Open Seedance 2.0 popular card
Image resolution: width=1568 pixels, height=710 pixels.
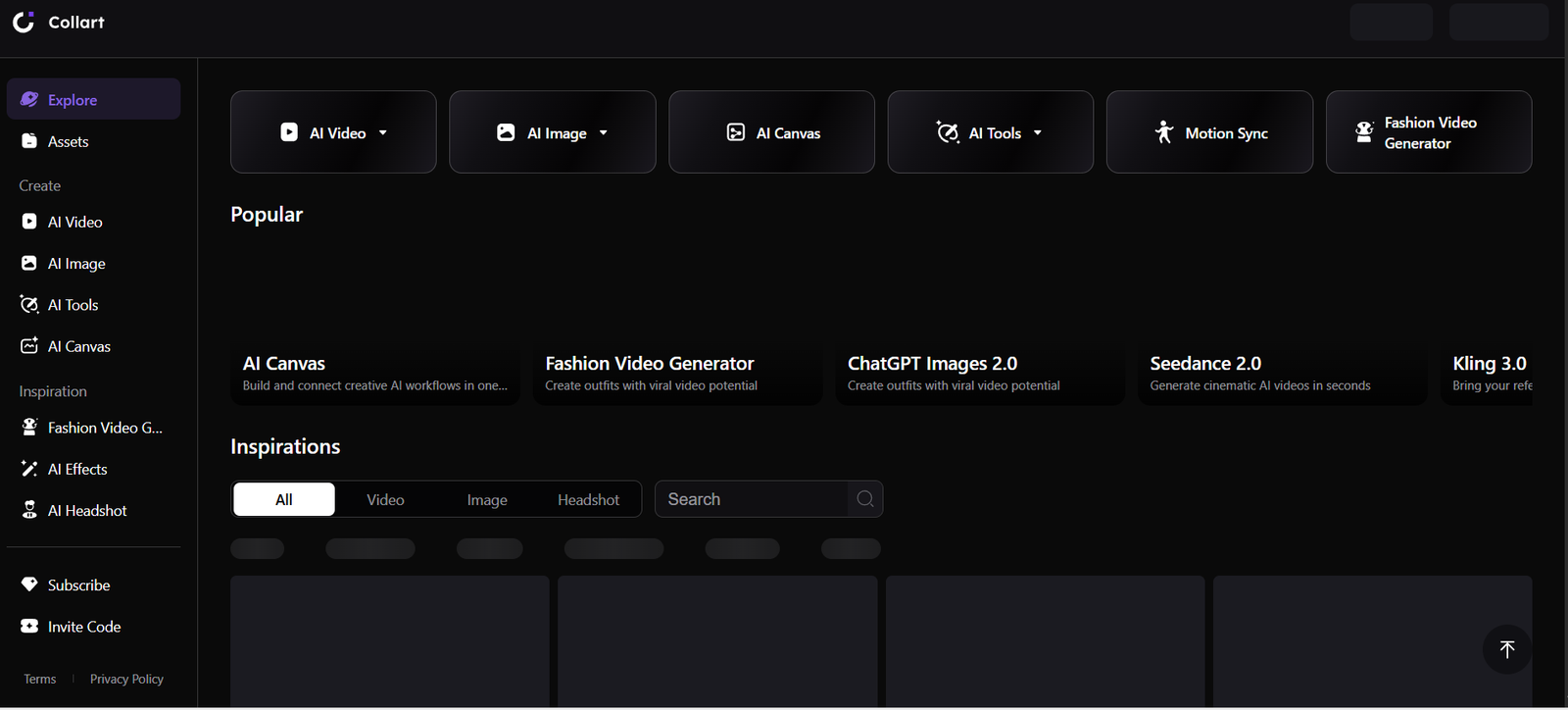1283,323
